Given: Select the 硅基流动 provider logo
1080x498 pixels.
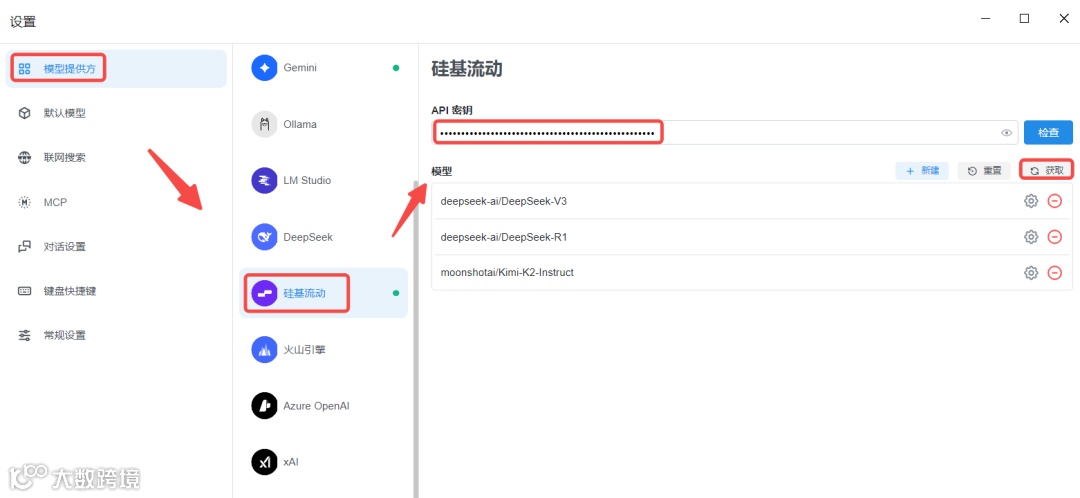Looking at the screenshot, I should 264,293.
